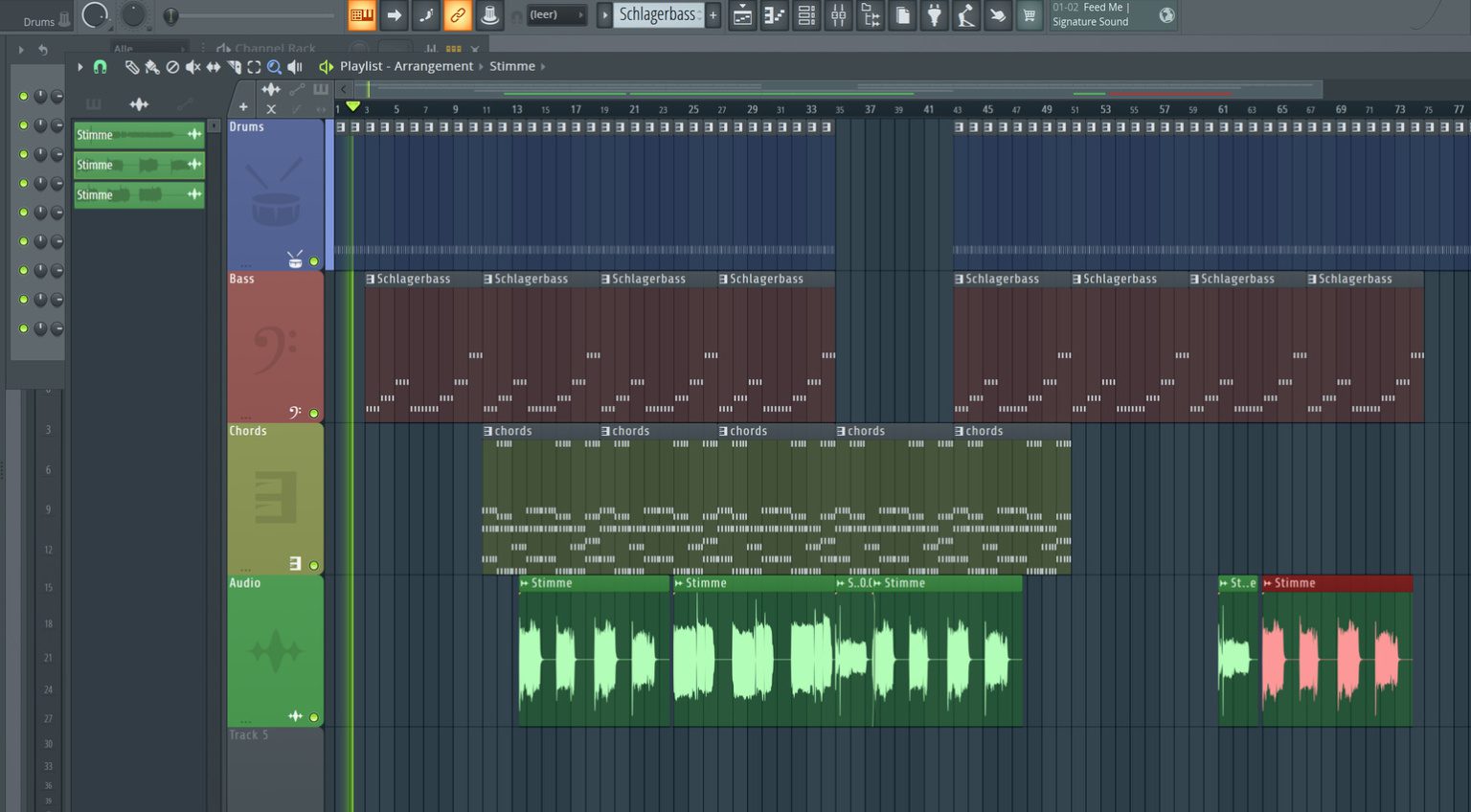Open the Piano roll toolbar icon
The height and width of the screenshot is (812, 1471).
(774, 15)
